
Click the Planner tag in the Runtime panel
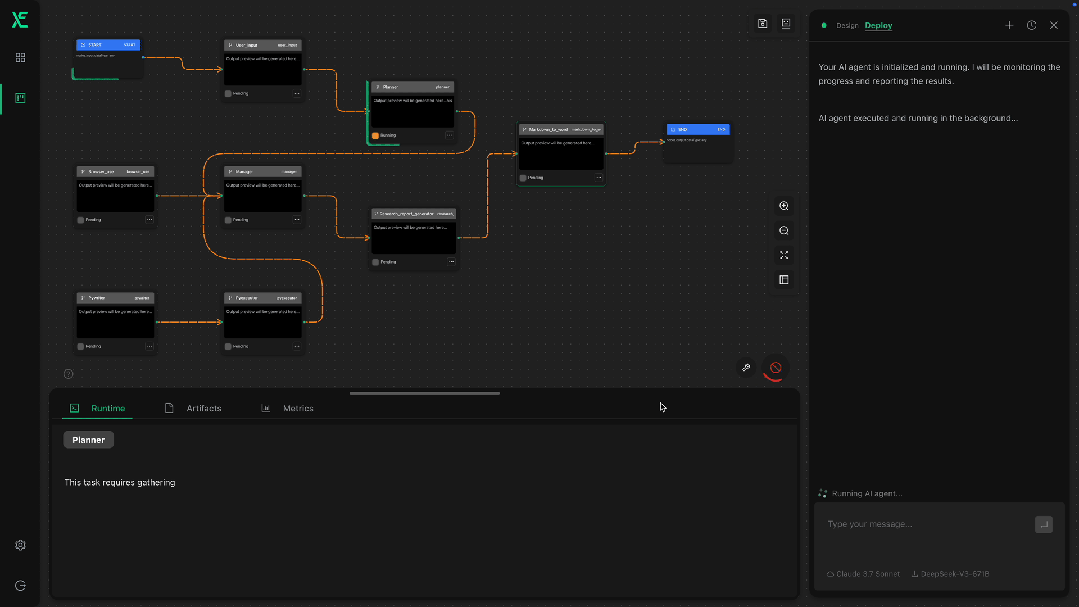click(89, 440)
